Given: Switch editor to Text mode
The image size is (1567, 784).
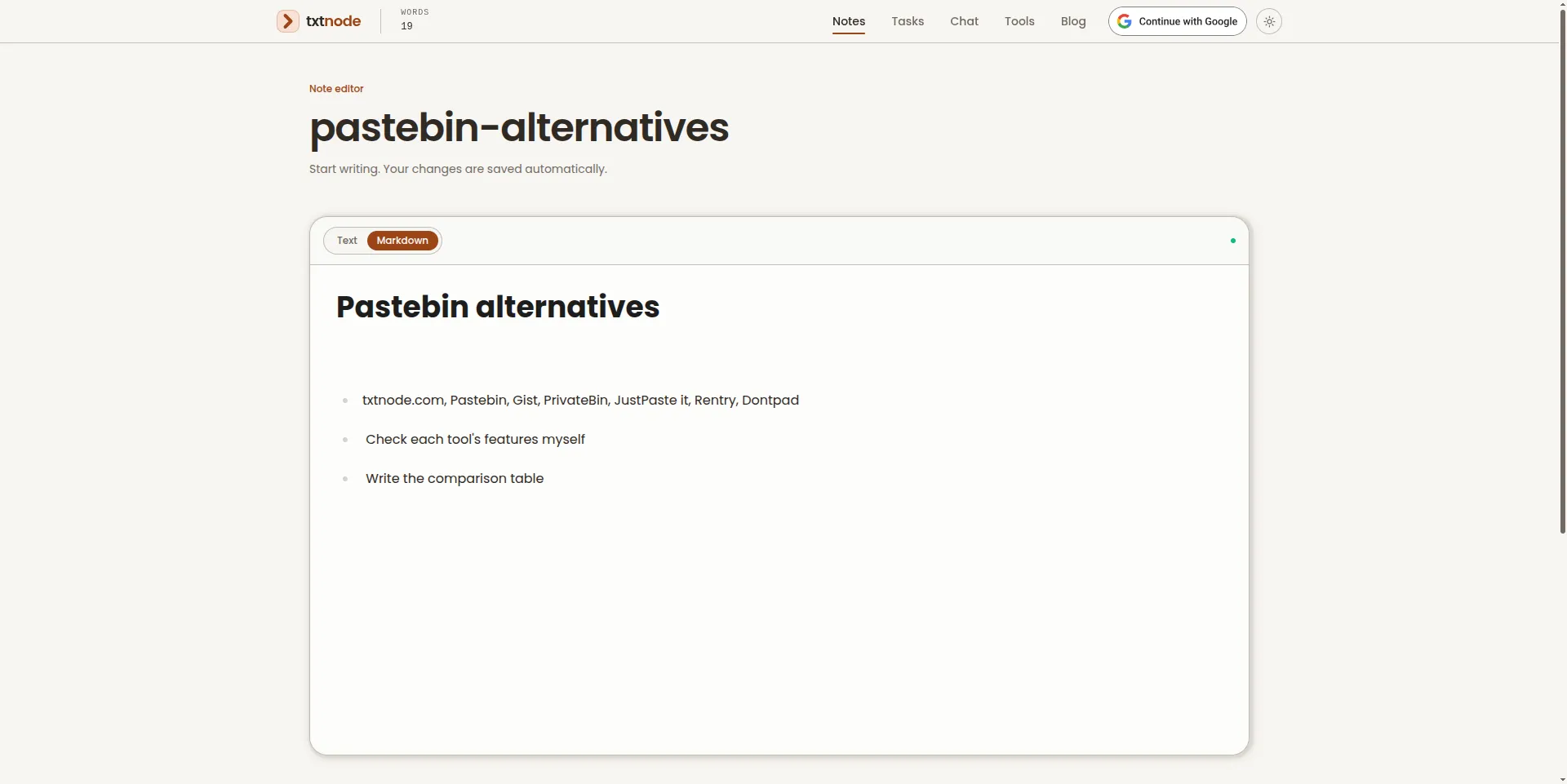Looking at the screenshot, I should [x=347, y=241].
